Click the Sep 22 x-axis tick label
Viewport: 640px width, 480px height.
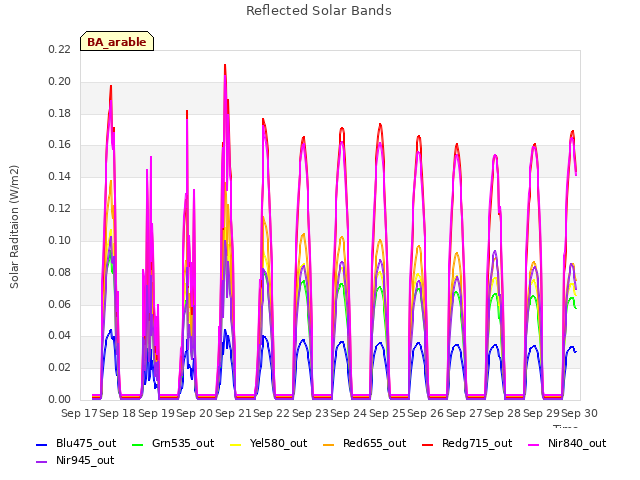tap(271, 413)
